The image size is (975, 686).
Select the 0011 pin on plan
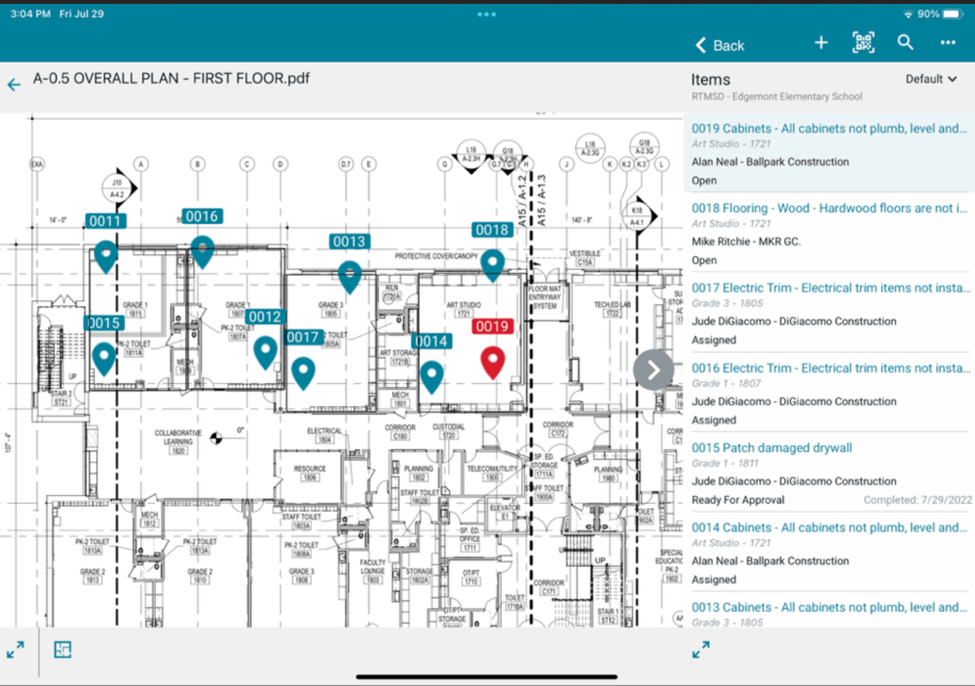point(106,255)
